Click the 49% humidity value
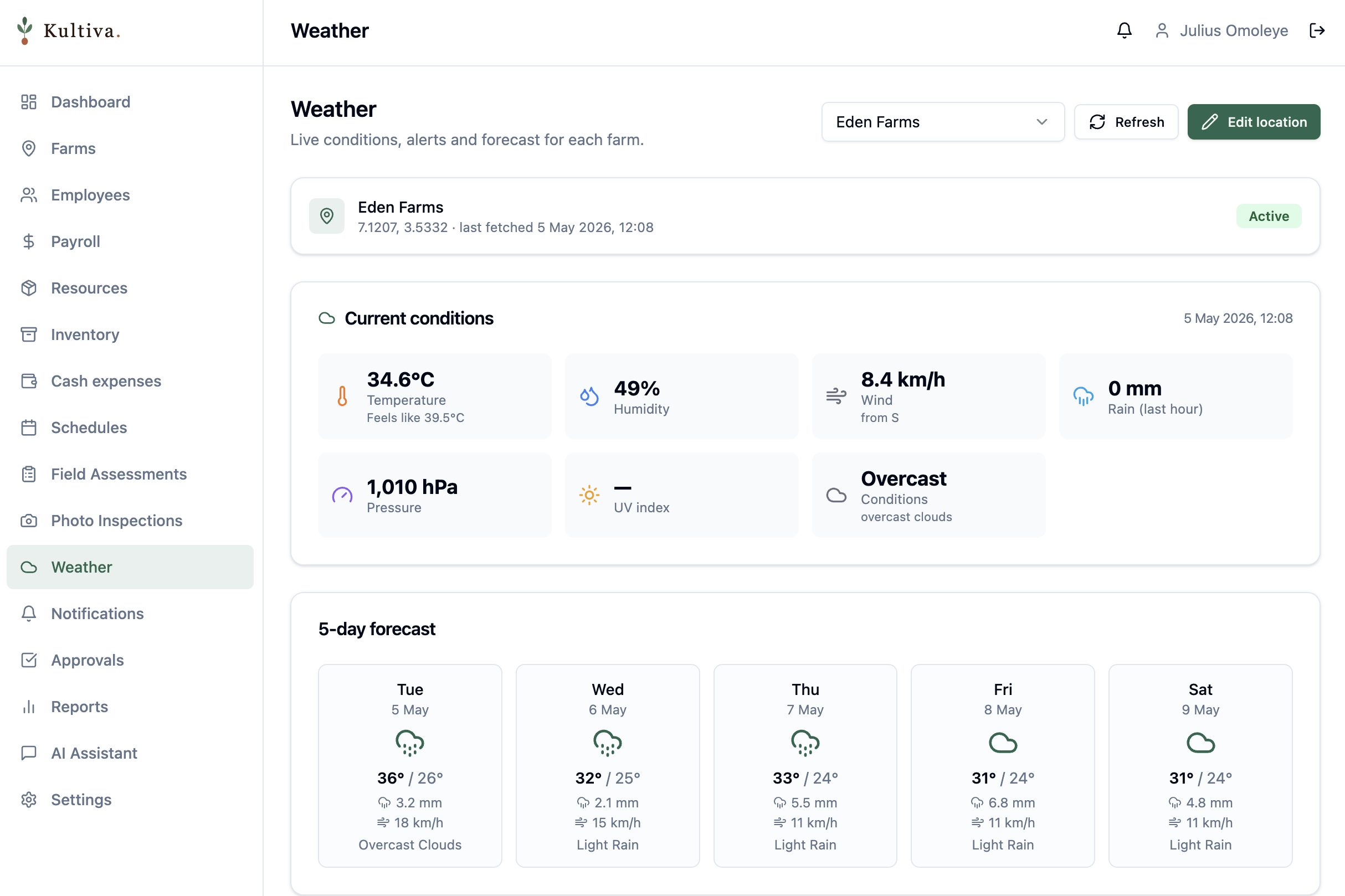 click(637, 389)
